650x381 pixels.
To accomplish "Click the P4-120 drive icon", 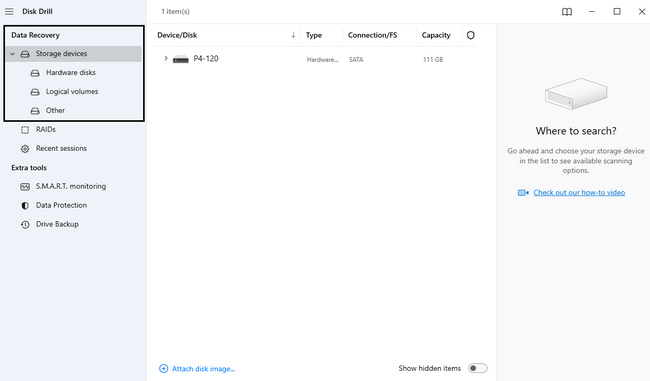I will [x=181, y=59].
